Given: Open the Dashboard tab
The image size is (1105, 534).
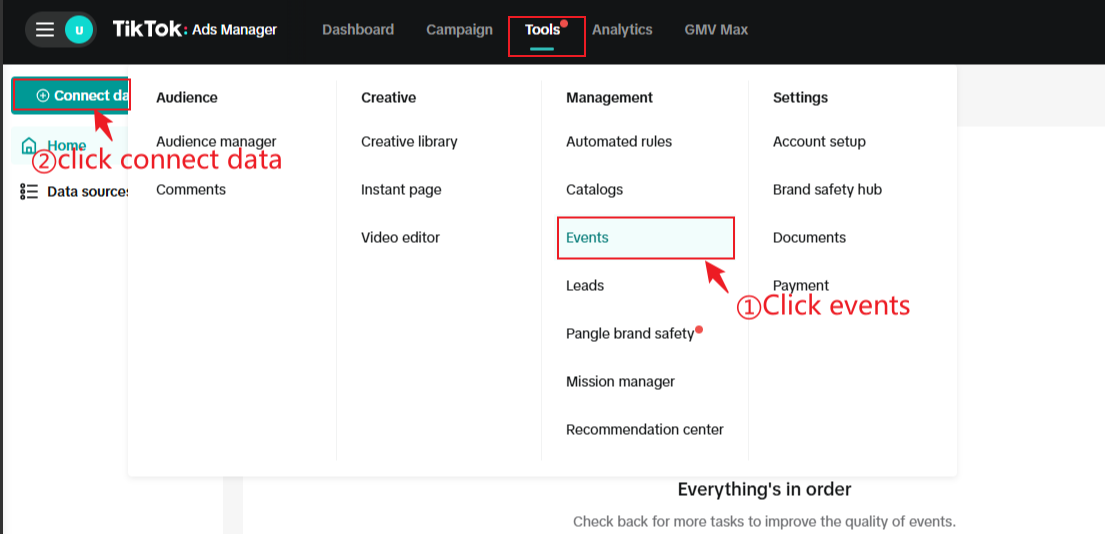Looking at the screenshot, I should tap(358, 30).
